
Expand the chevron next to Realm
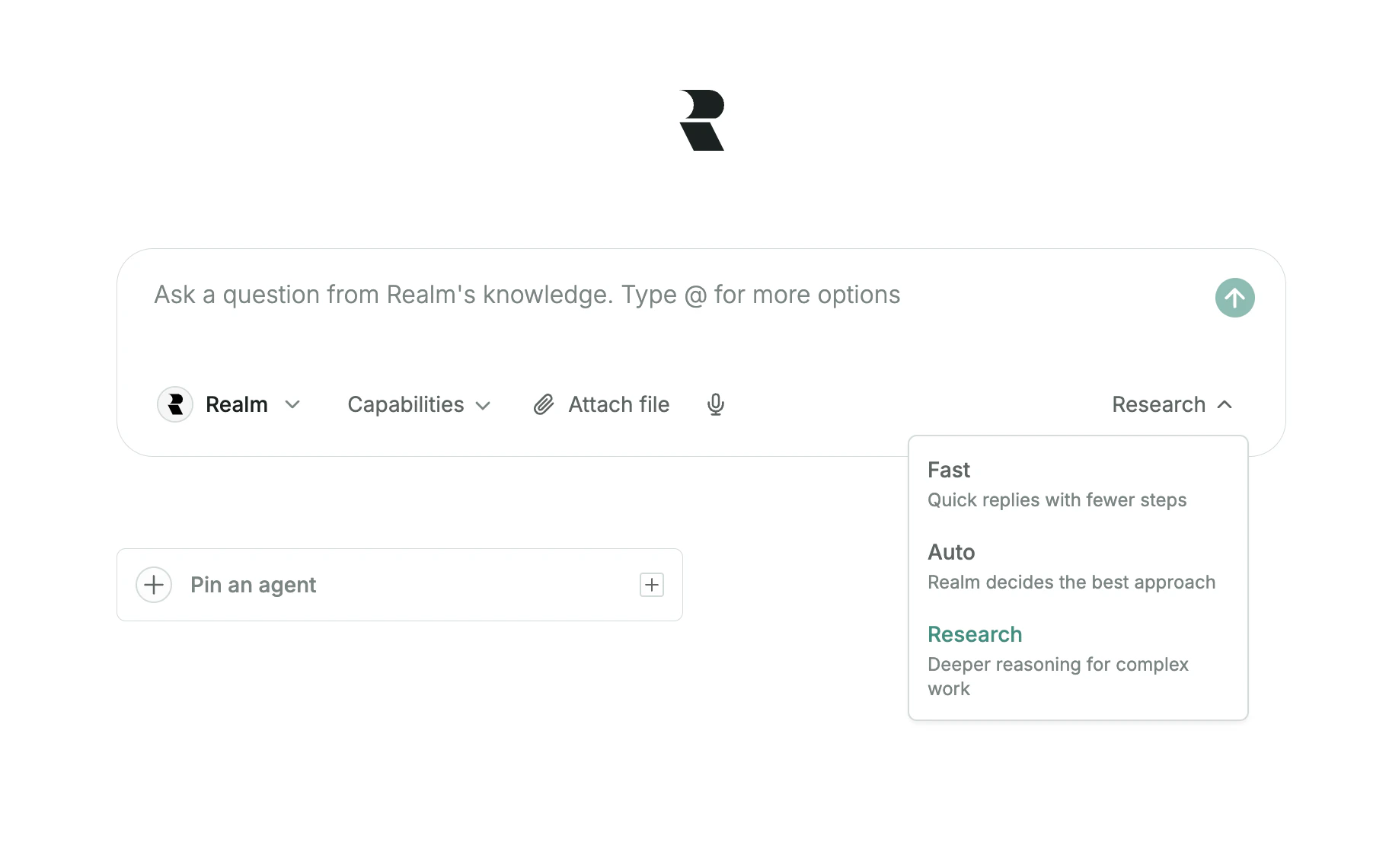click(x=292, y=404)
